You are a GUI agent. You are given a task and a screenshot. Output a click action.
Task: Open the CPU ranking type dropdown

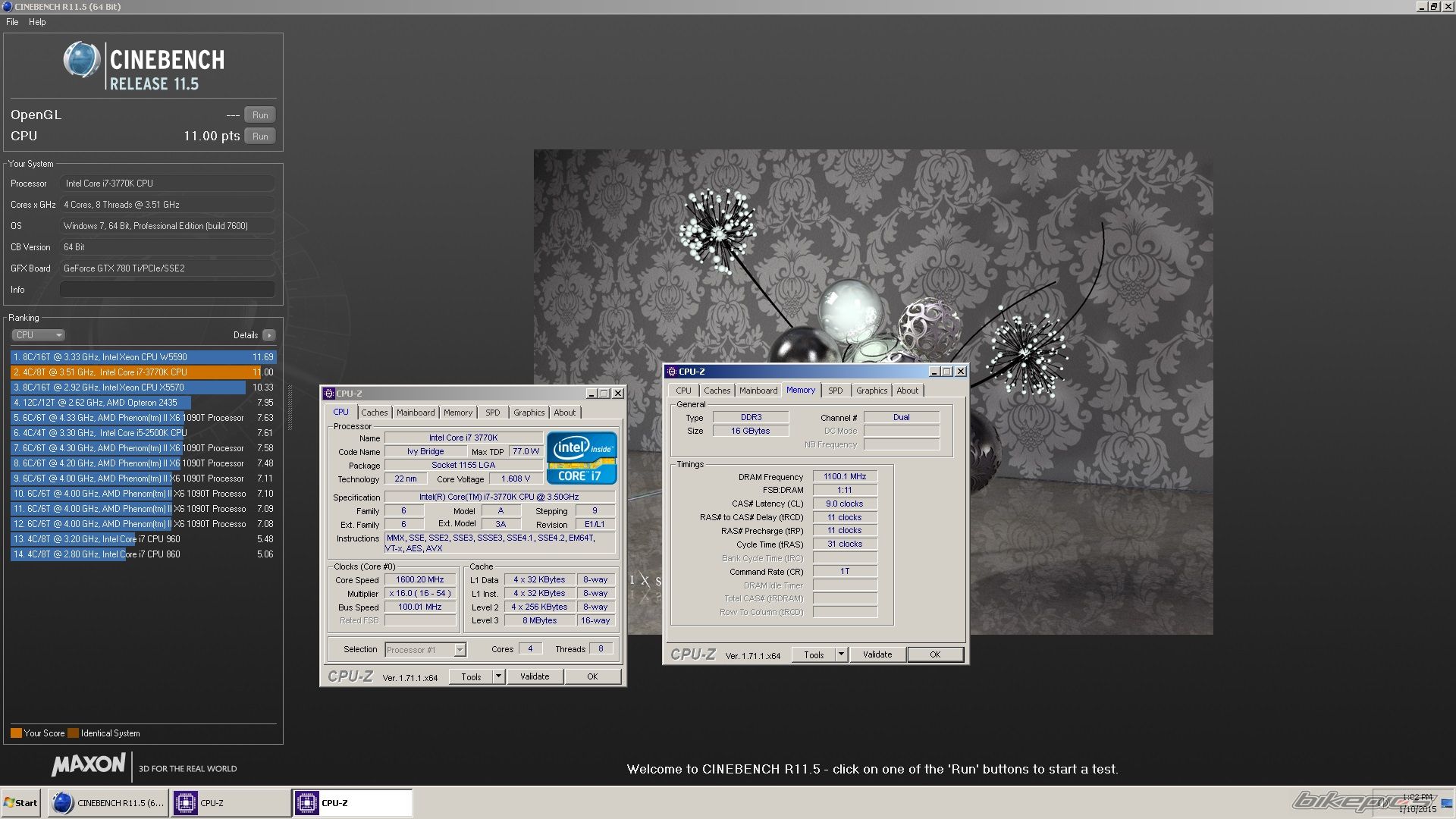point(38,335)
